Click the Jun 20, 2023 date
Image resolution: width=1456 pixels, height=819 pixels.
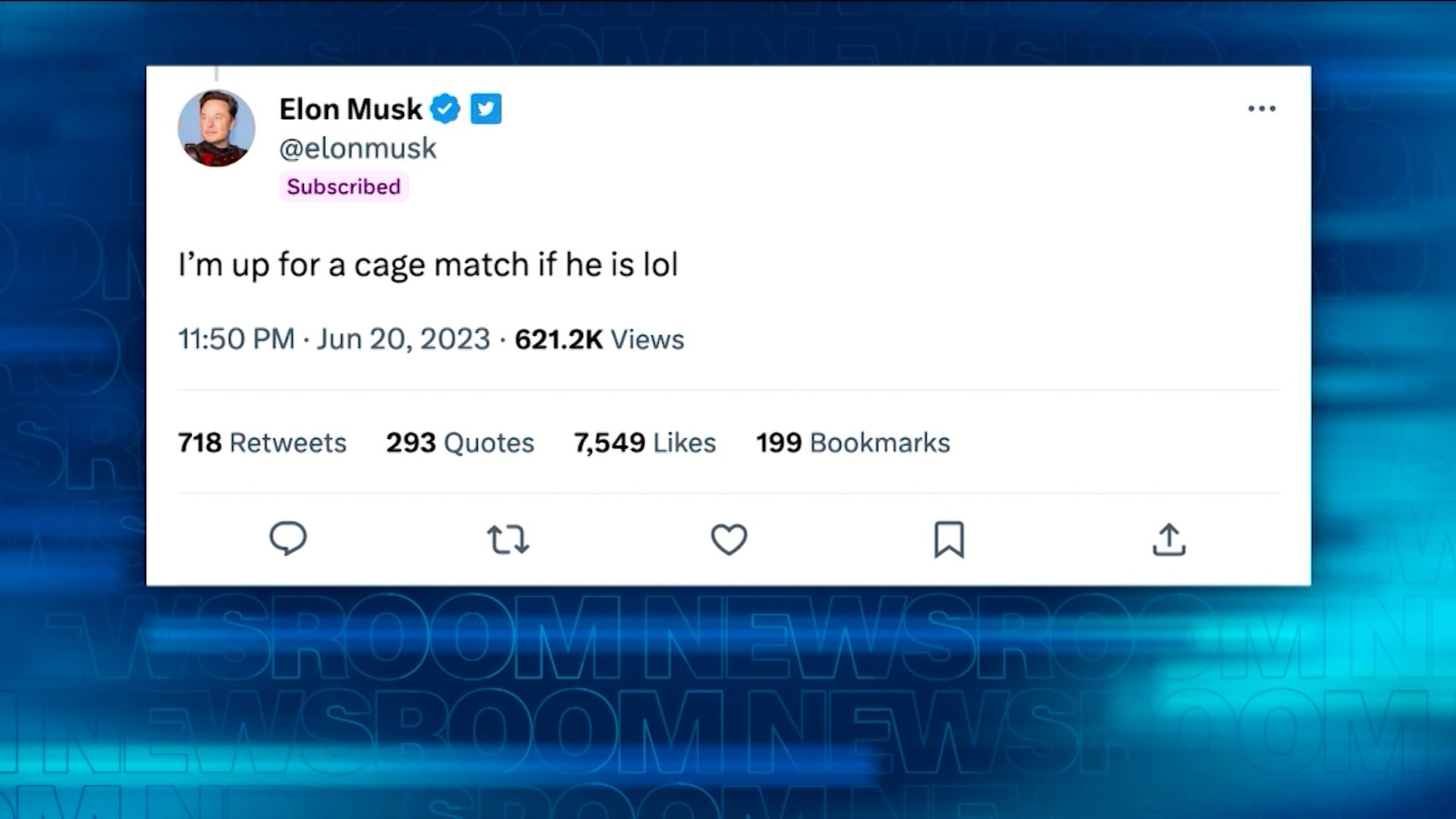(403, 339)
